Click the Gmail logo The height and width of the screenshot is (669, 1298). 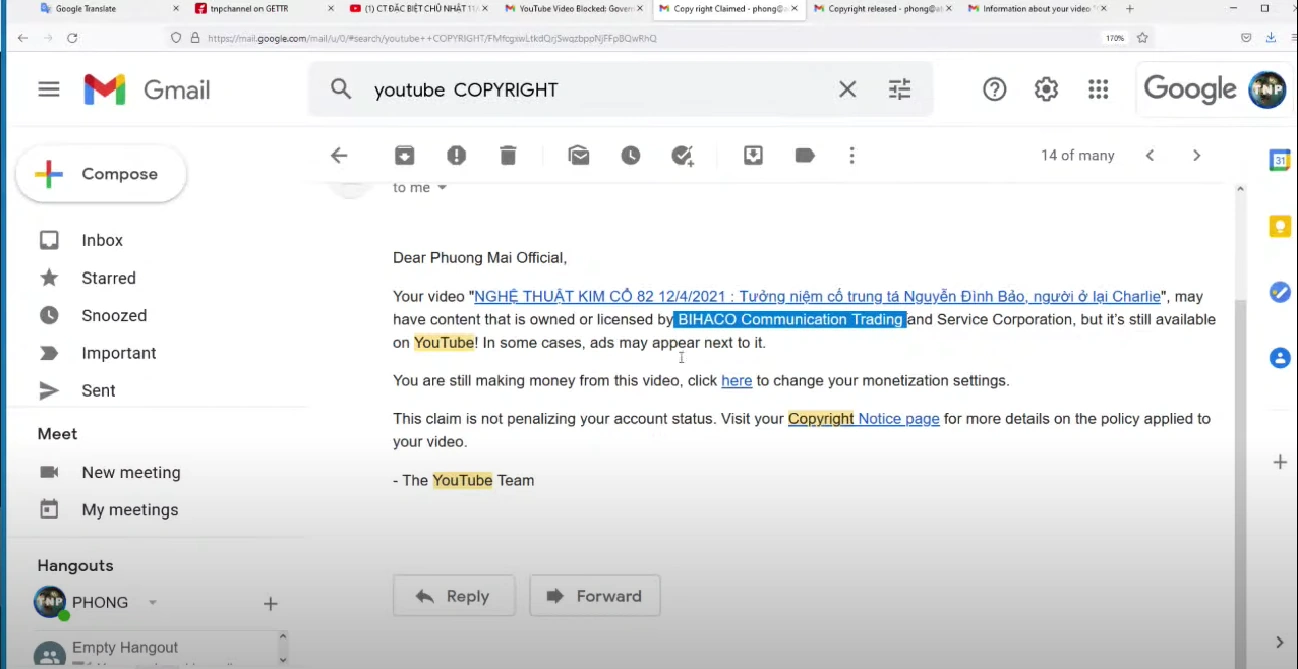tap(147, 90)
